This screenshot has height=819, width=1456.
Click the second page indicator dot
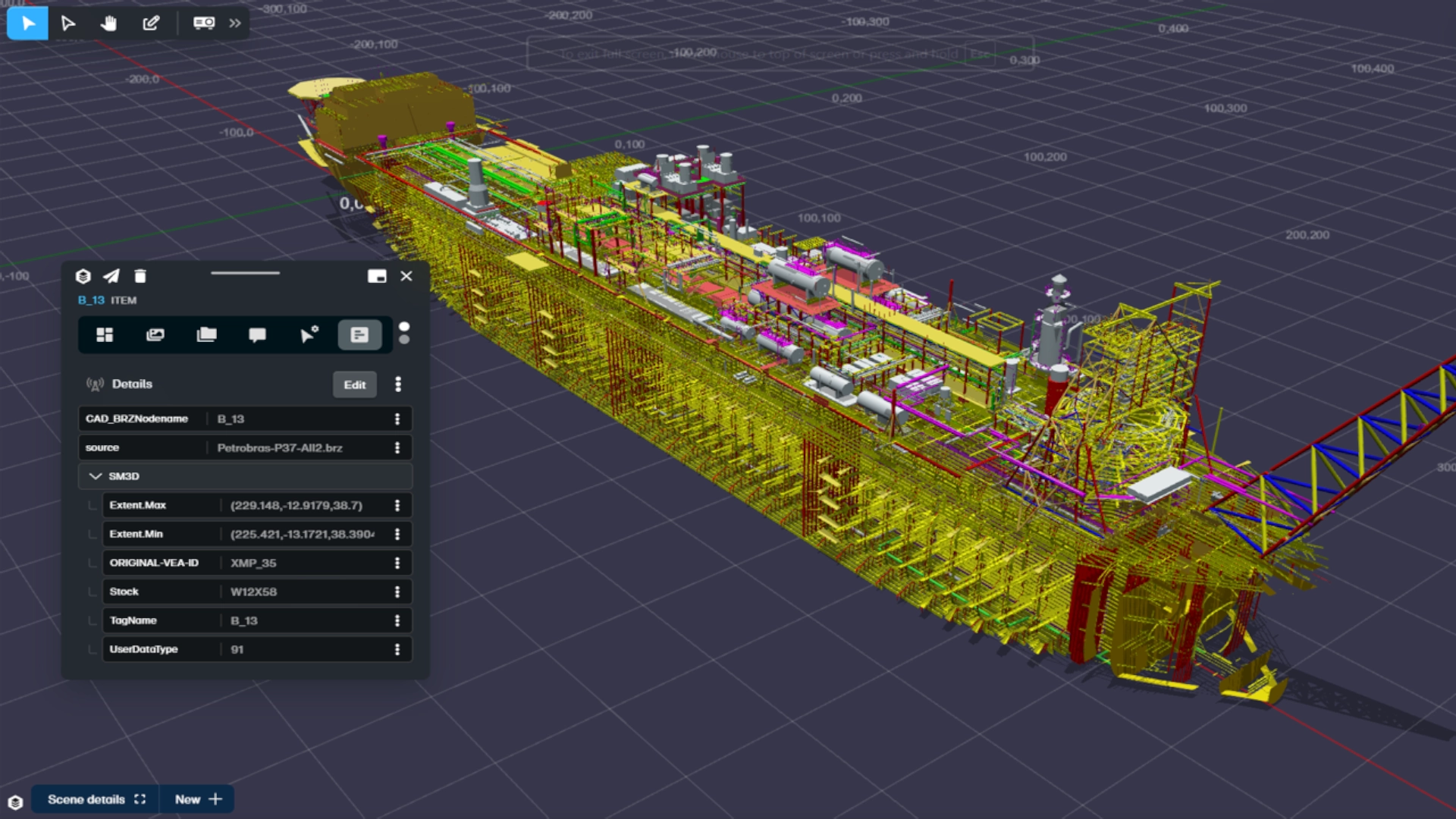click(x=404, y=340)
